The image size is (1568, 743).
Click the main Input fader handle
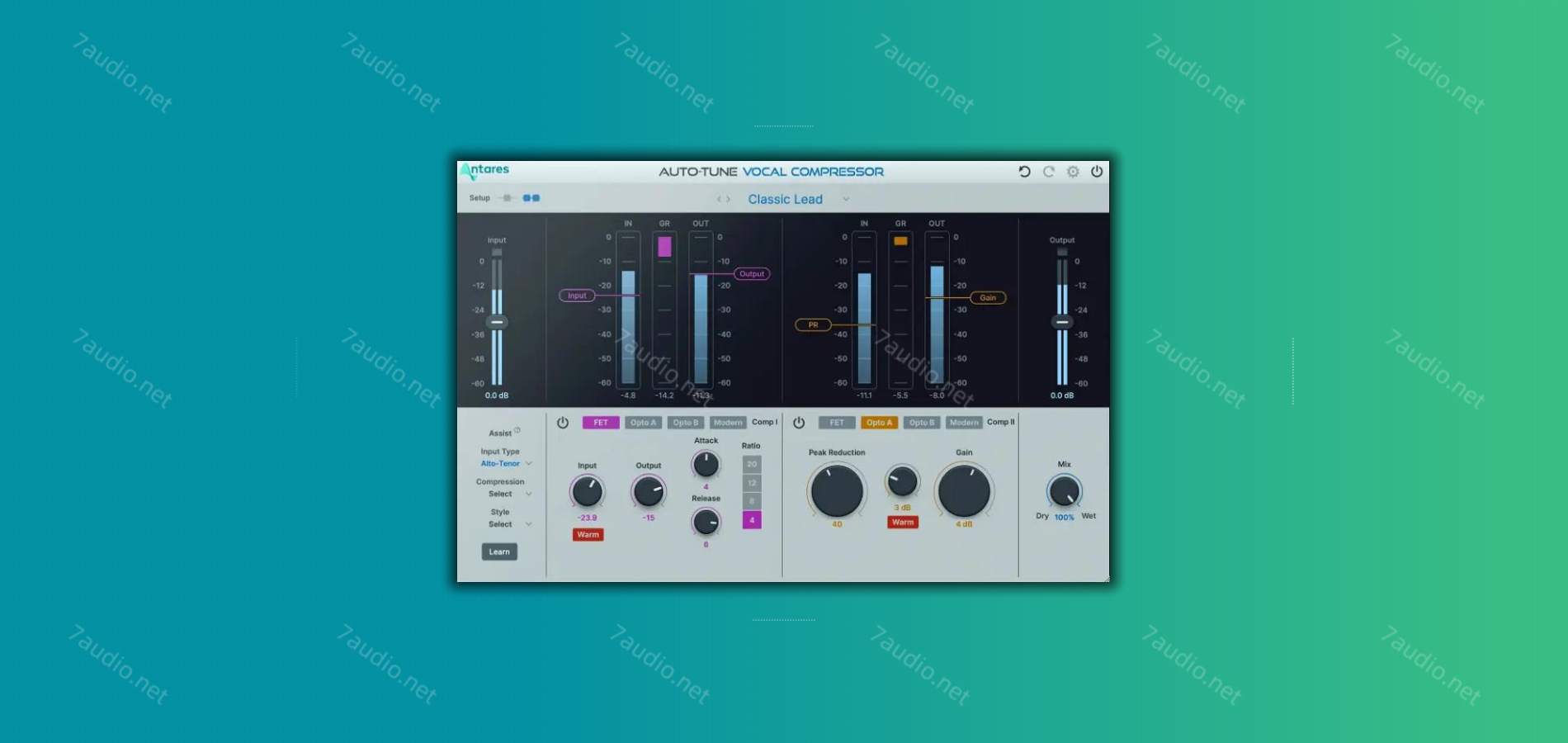[x=497, y=323]
